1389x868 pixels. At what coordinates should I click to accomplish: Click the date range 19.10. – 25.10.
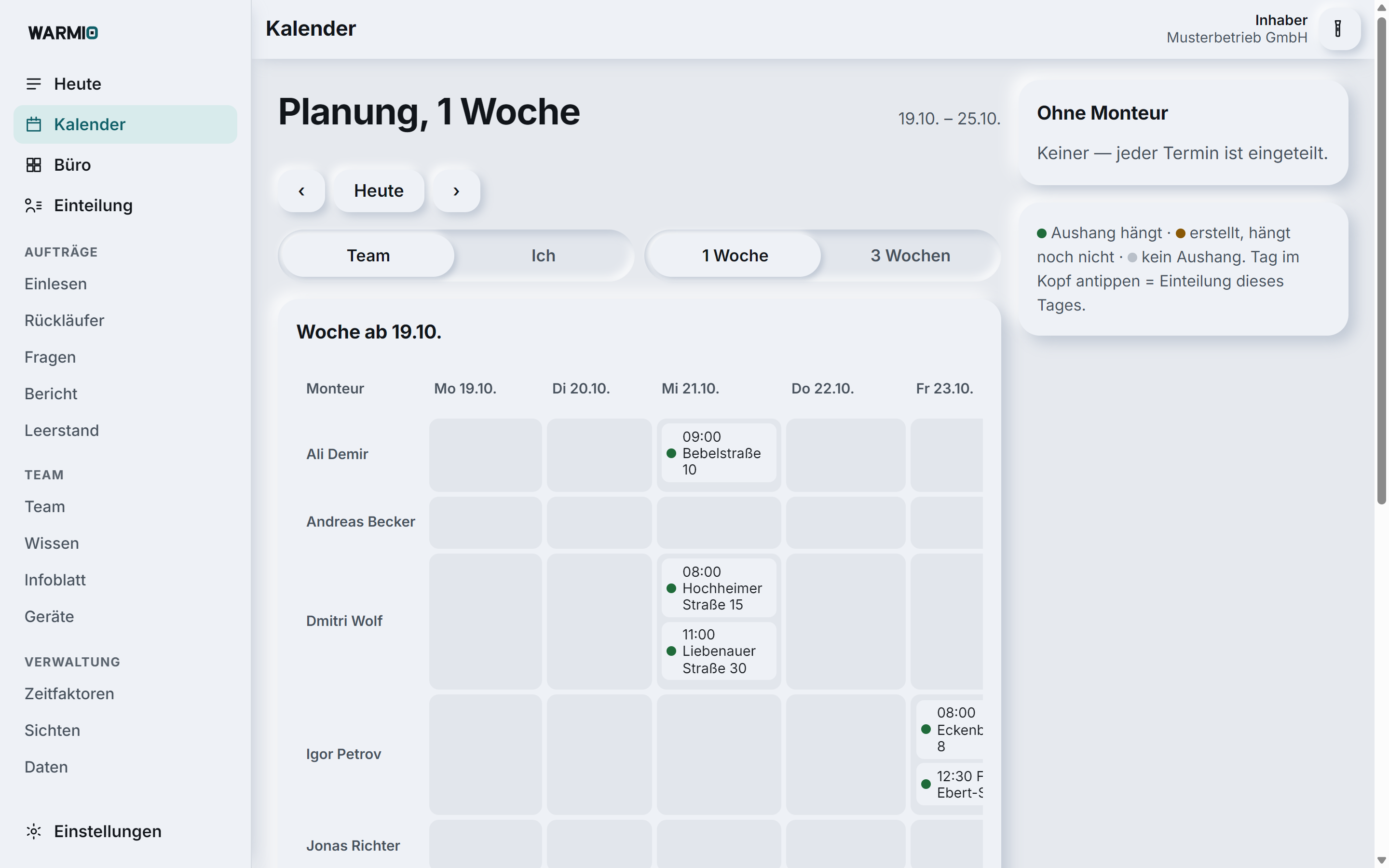(949, 118)
